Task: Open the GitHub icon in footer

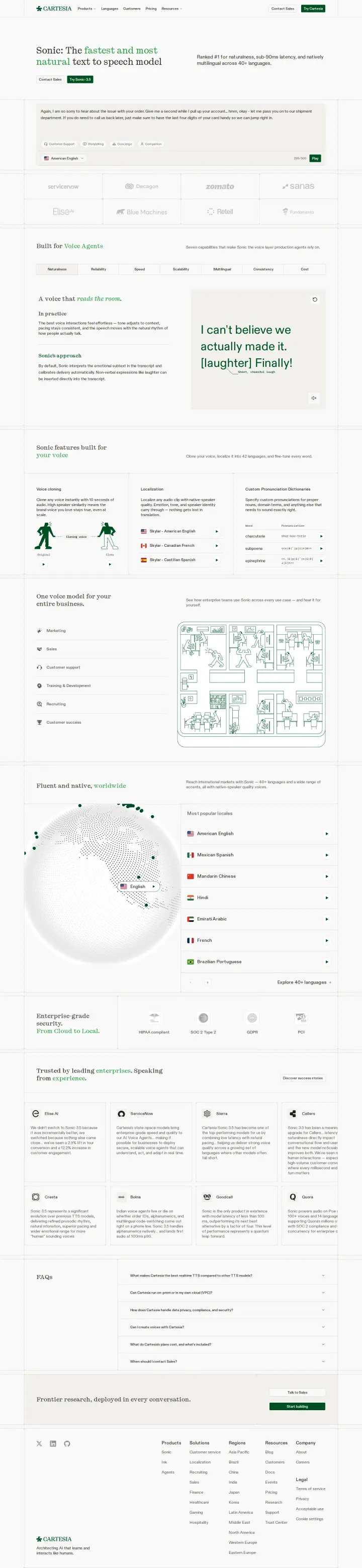Action: [67, 1443]
